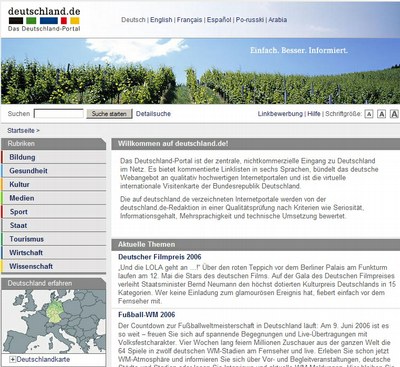Open the Medien category
The image size is (400, 367).
(54, 198)
